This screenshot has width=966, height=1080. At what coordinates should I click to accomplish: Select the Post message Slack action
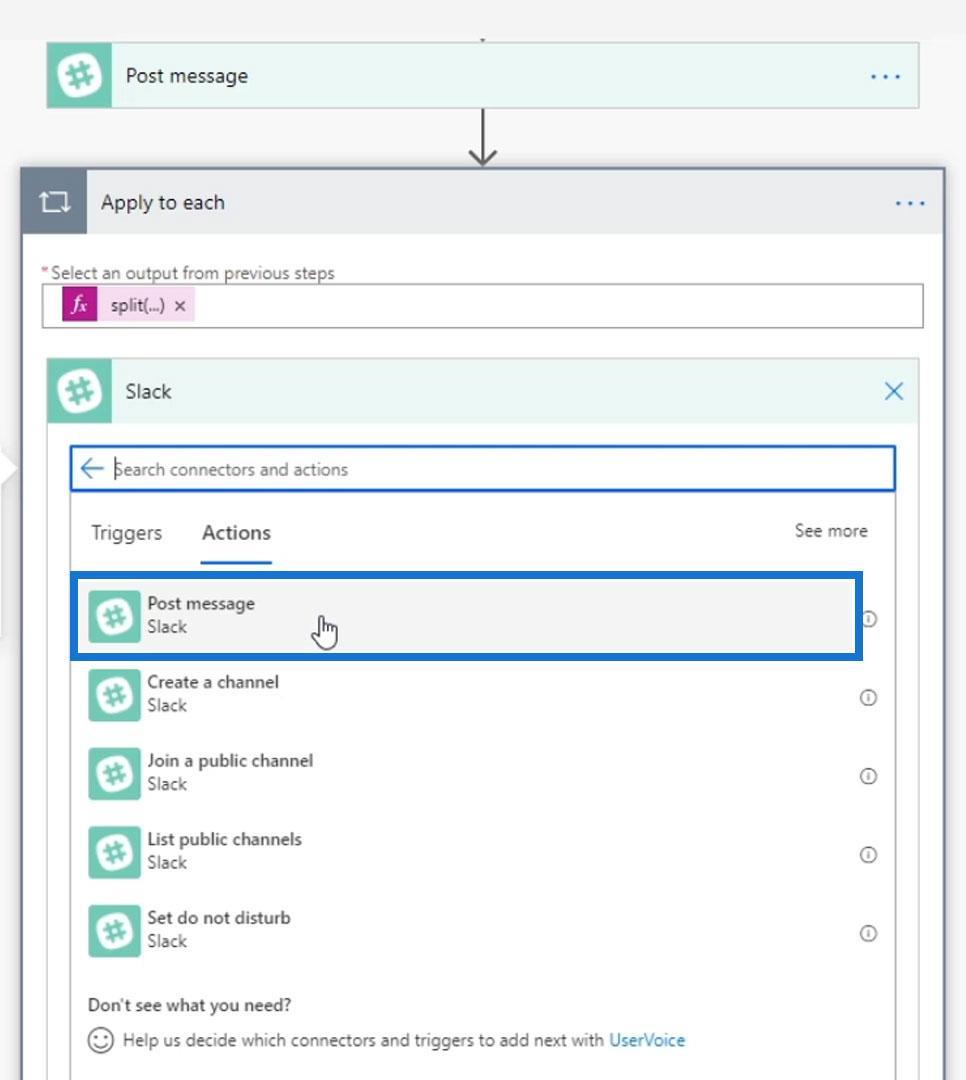pyautogui.click(x=466, y=616)
